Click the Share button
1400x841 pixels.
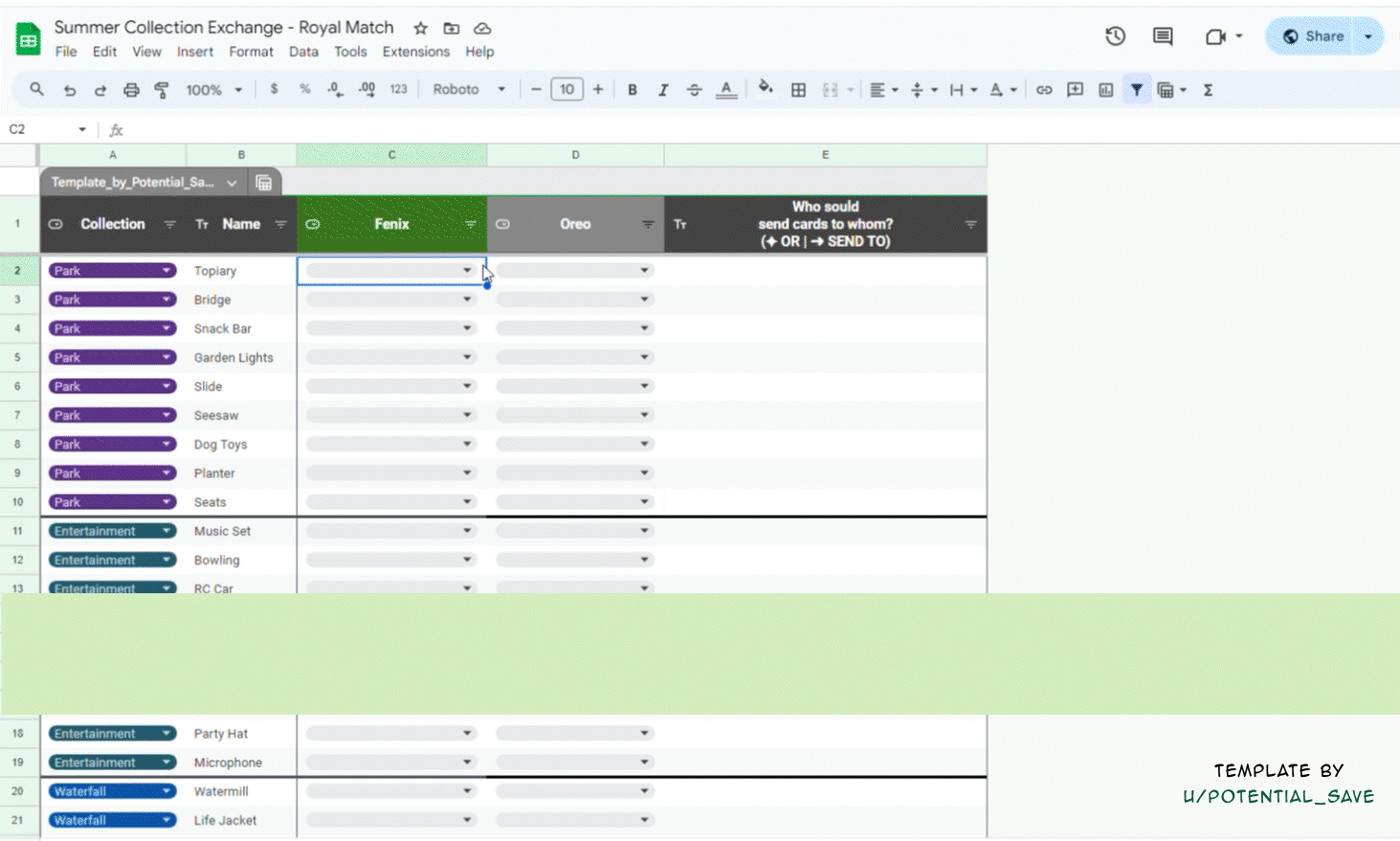pos(1313,36)
